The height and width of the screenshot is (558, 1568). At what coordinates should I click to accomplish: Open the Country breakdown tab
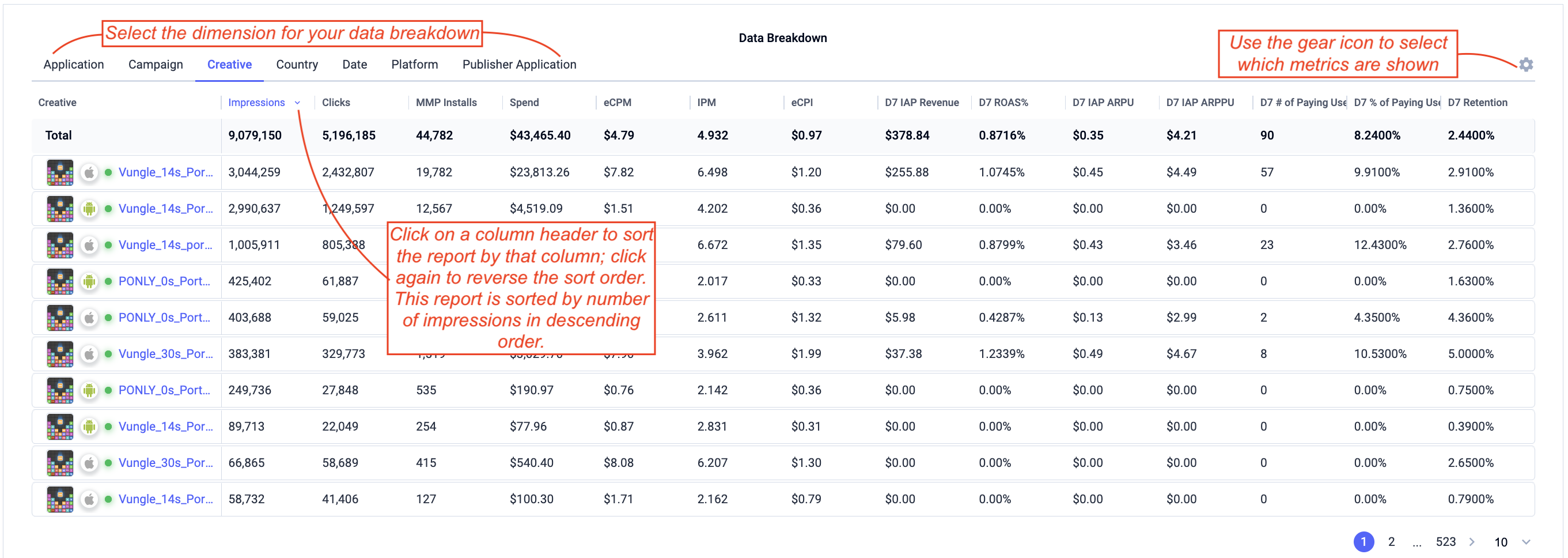(297, 65)
